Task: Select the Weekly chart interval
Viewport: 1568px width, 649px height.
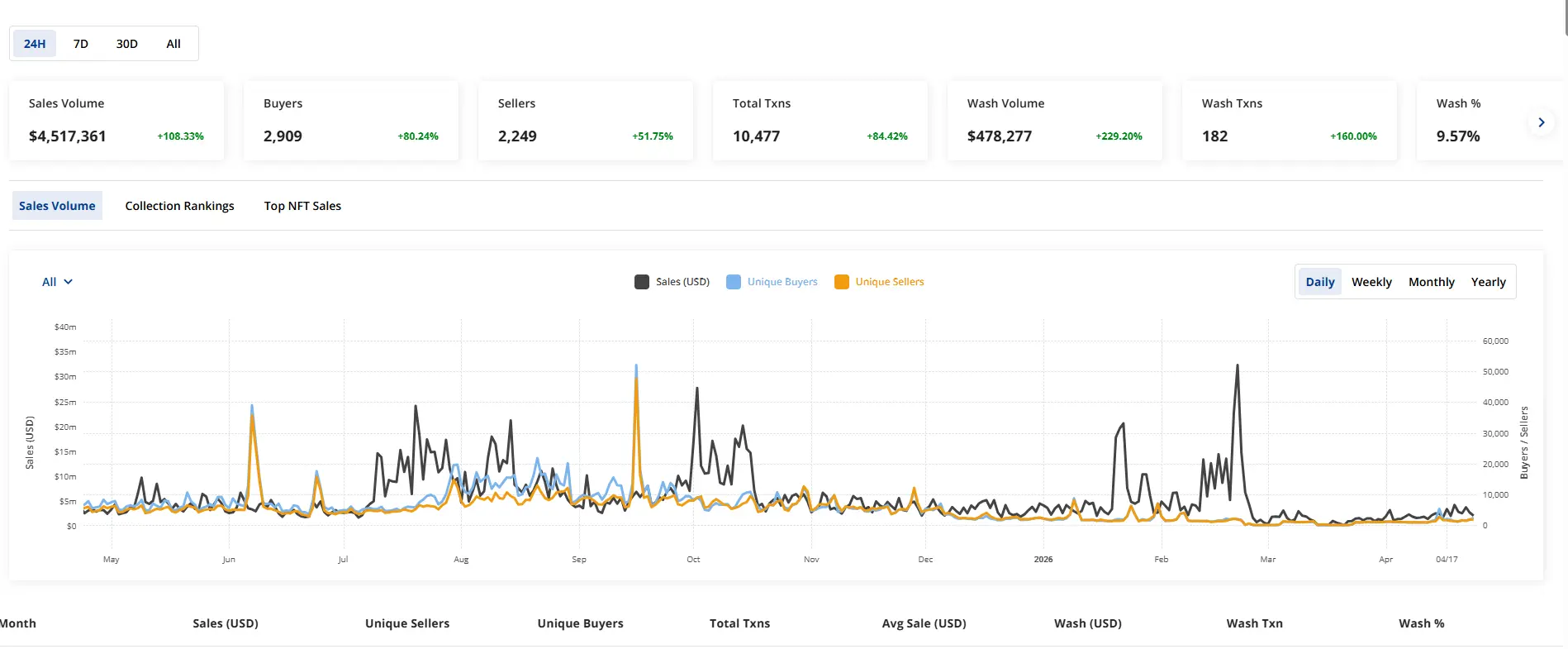Action: tap(1371, 282)
